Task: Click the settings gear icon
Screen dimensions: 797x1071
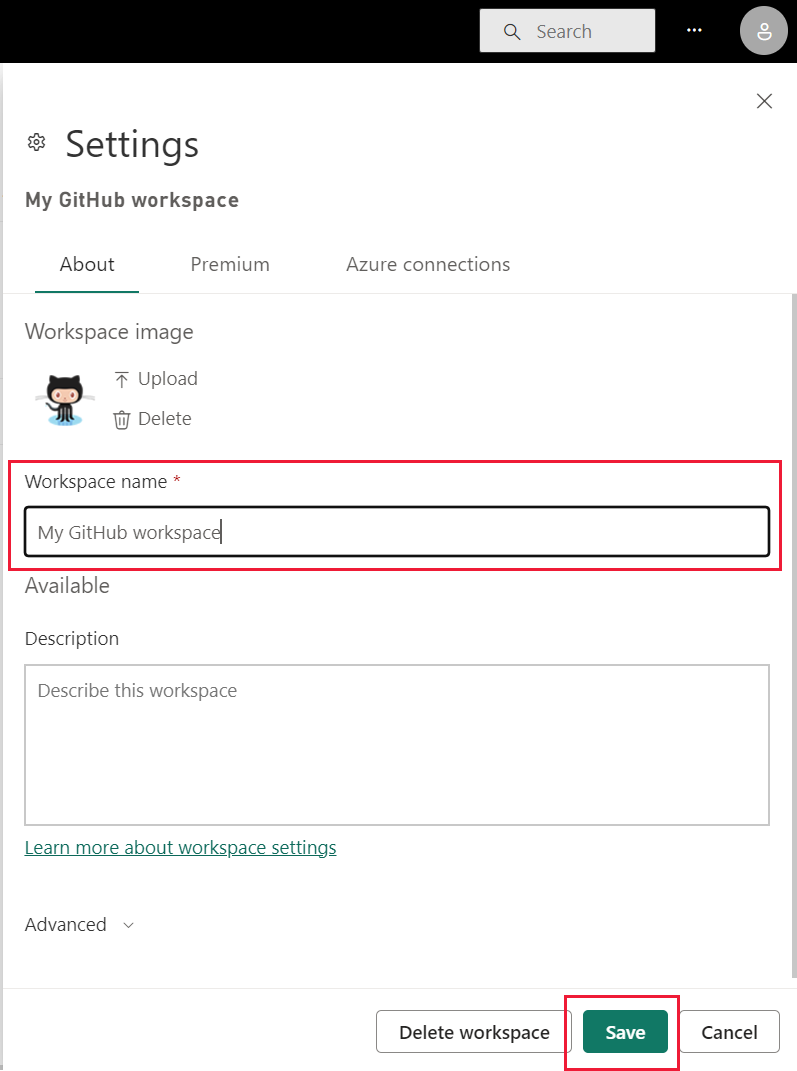Action: [36, 142]
